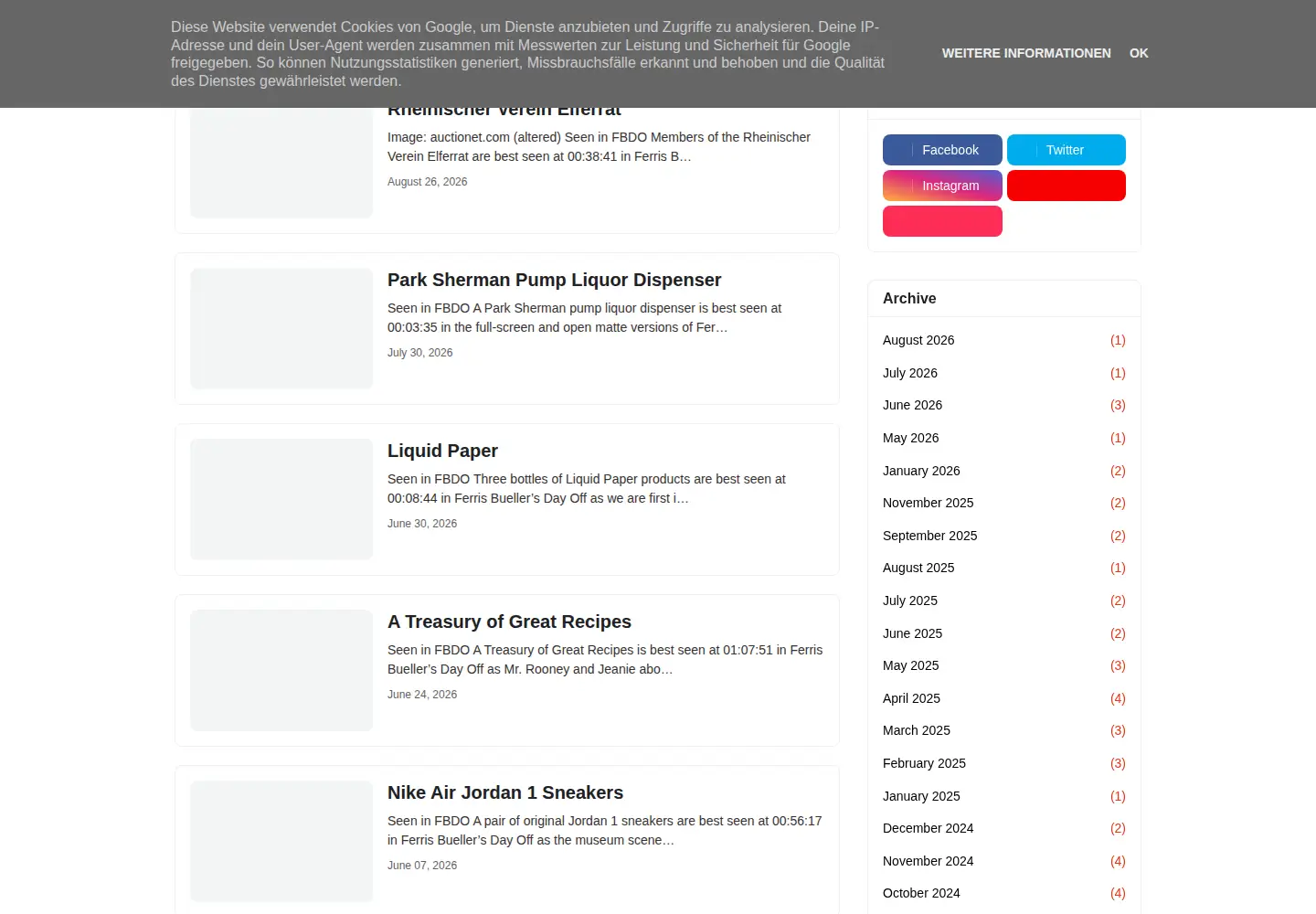The width and height of the screenshot is (1316, 914).
Task: Click the unlabeled pink social button
Action: 942,221
